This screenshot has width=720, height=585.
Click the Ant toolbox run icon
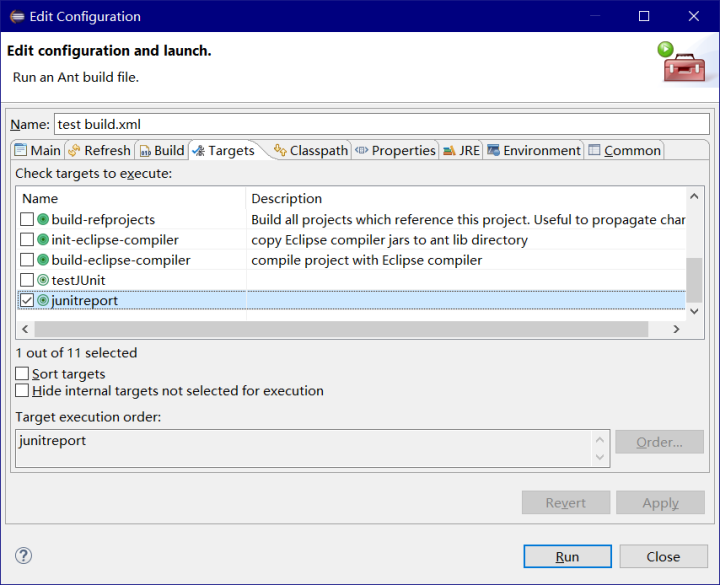(x=681, y=62)
